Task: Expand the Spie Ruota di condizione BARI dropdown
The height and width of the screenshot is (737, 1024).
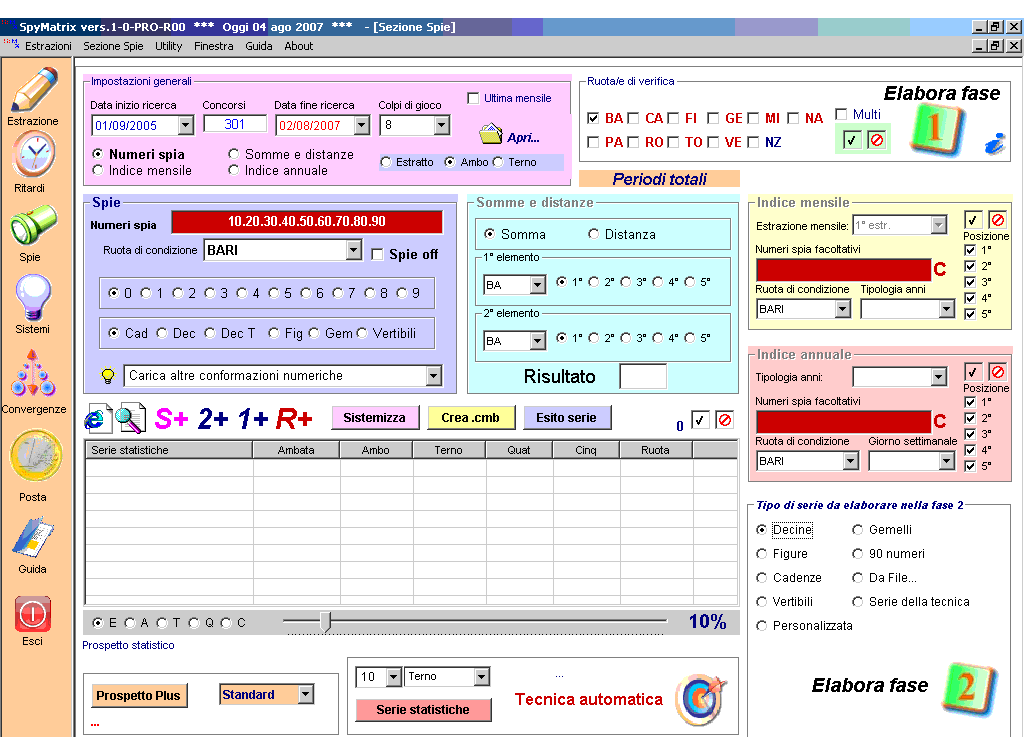Action: click(x=353, y=250)
